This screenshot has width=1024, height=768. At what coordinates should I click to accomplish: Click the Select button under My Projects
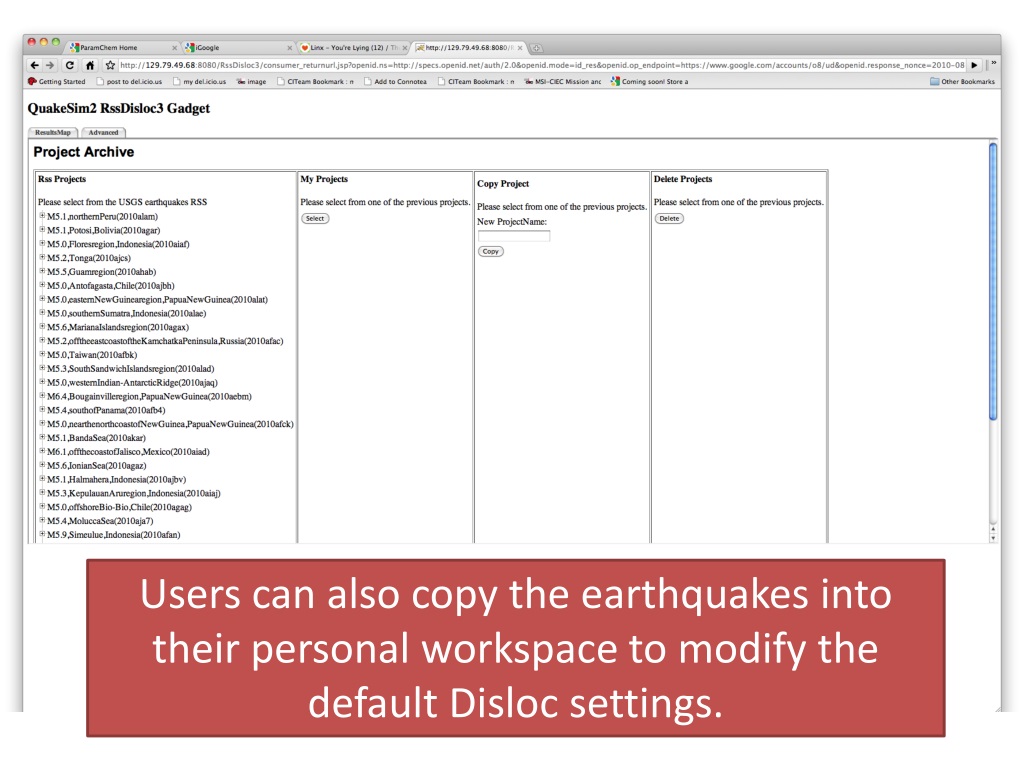click(x=315, y=219)
